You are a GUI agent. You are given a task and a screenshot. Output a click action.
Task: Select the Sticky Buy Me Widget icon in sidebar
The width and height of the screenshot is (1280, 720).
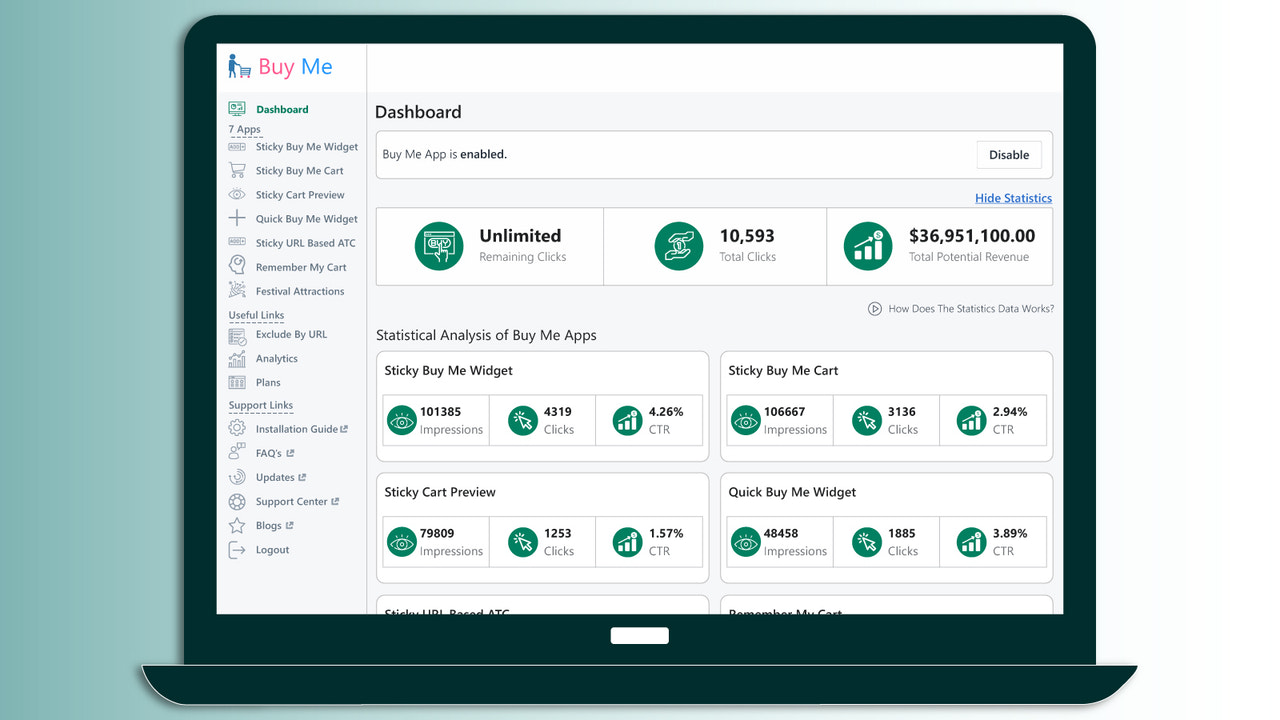[238, 146]
